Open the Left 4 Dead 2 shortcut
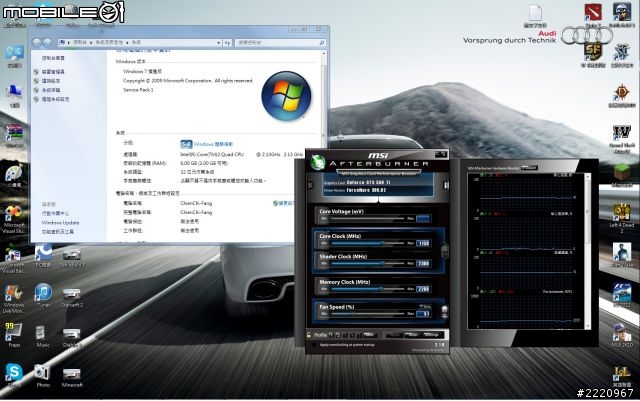The width and height of the screenshot is (640, 401). tap(621, 217)
